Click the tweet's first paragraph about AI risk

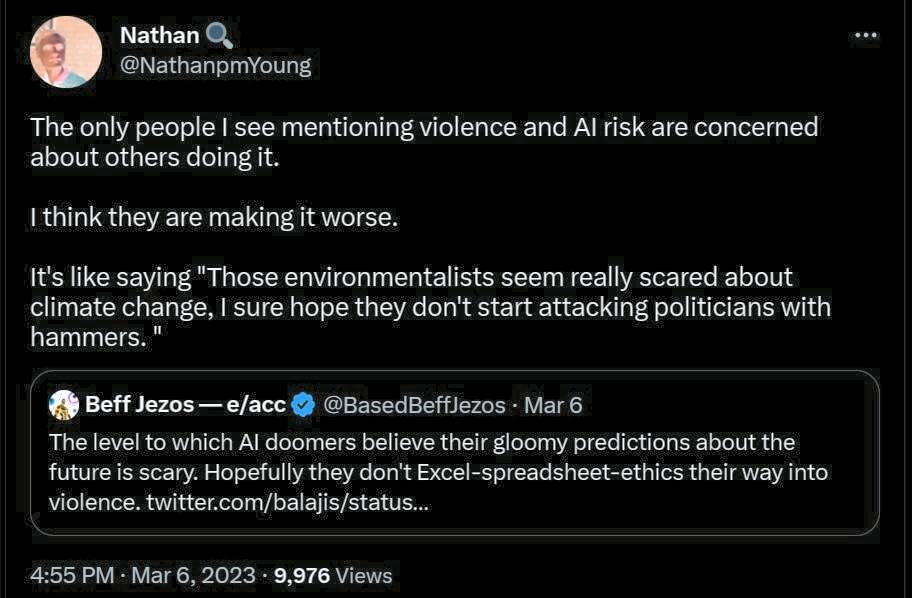tap(424, 142)
